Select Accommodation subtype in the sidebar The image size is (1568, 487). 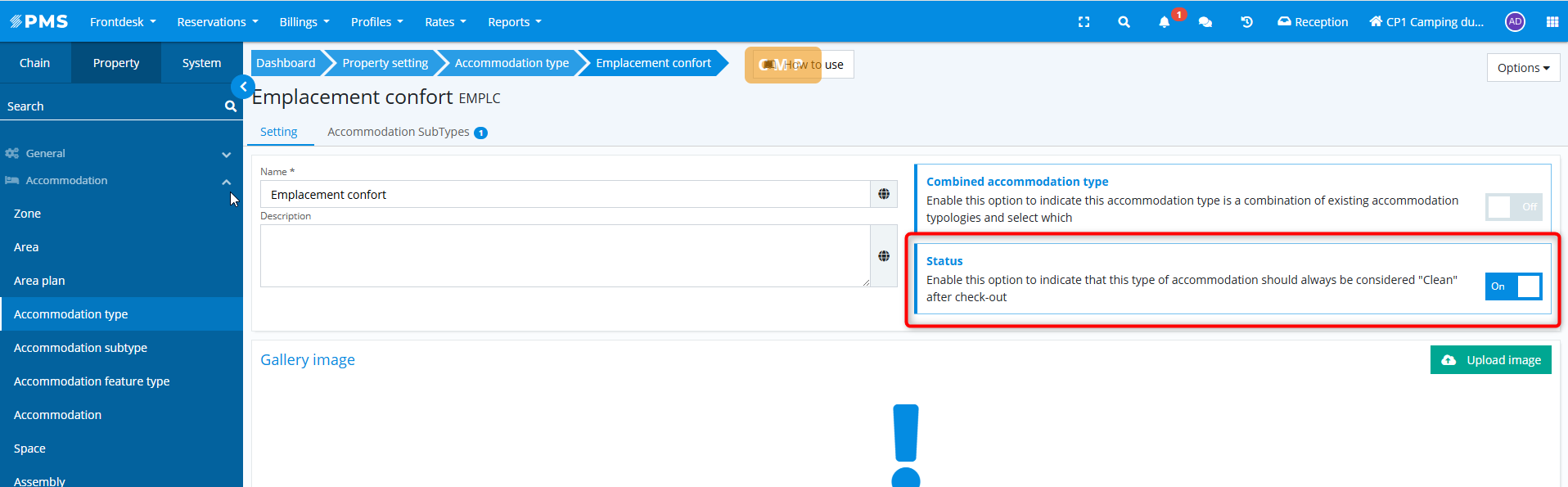[80, 348]
